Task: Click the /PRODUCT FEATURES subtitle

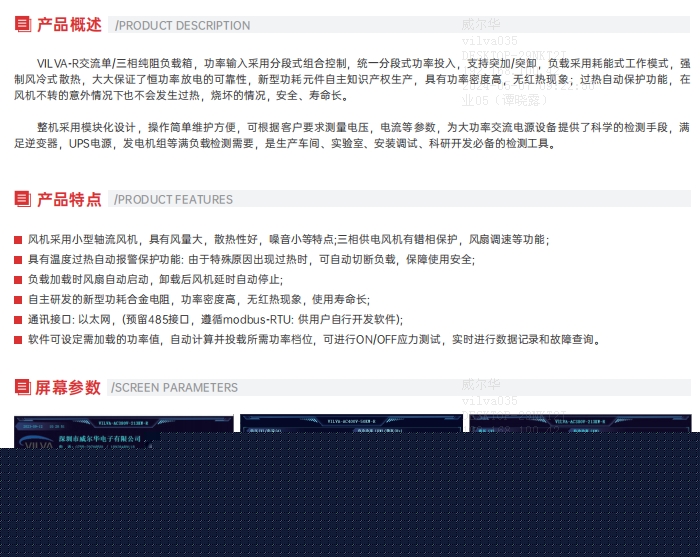Action: pyautogui.click(x=174, y=200)
